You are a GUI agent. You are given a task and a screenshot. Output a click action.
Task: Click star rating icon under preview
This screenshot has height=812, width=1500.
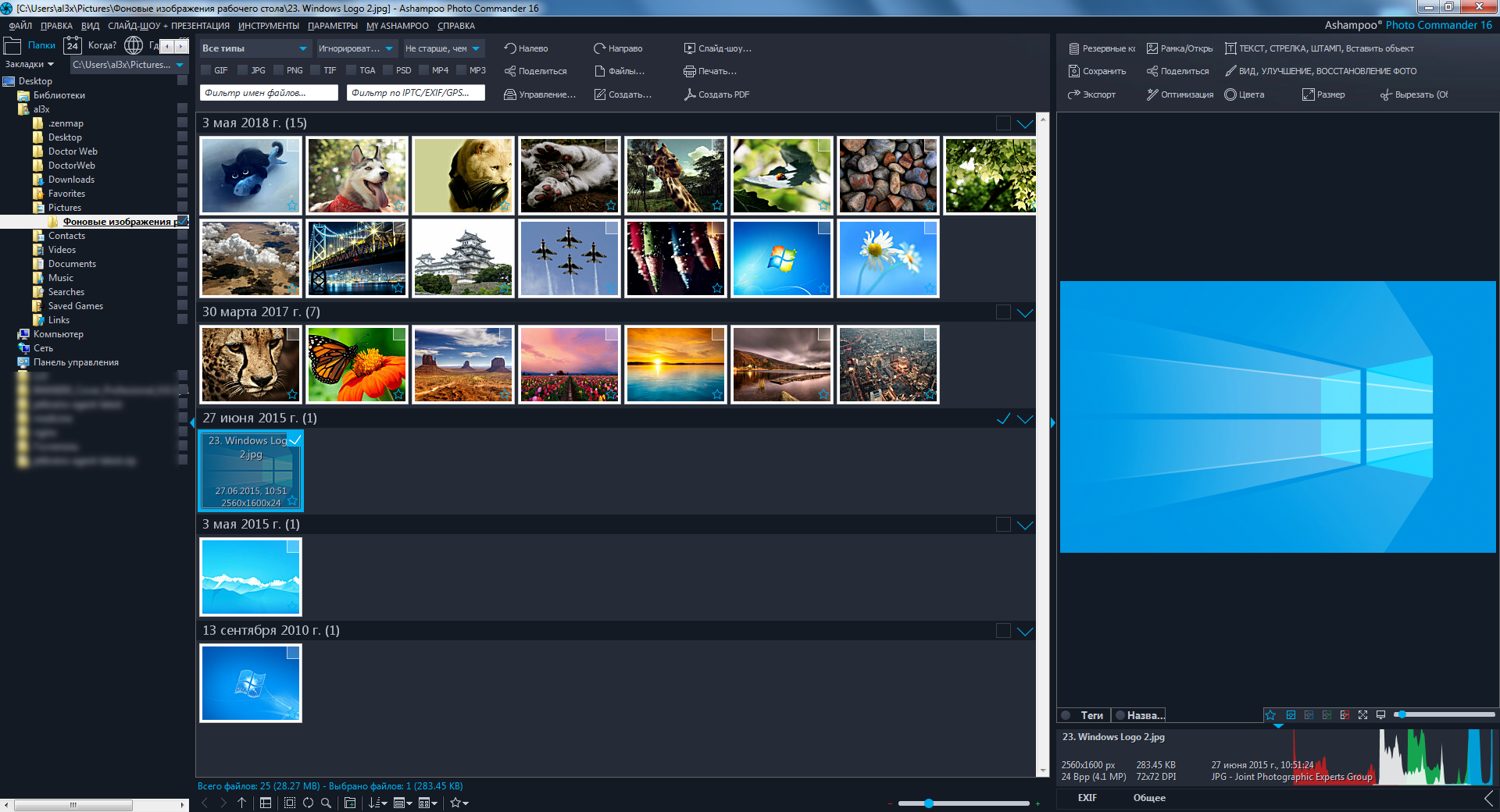(1270, 714)
